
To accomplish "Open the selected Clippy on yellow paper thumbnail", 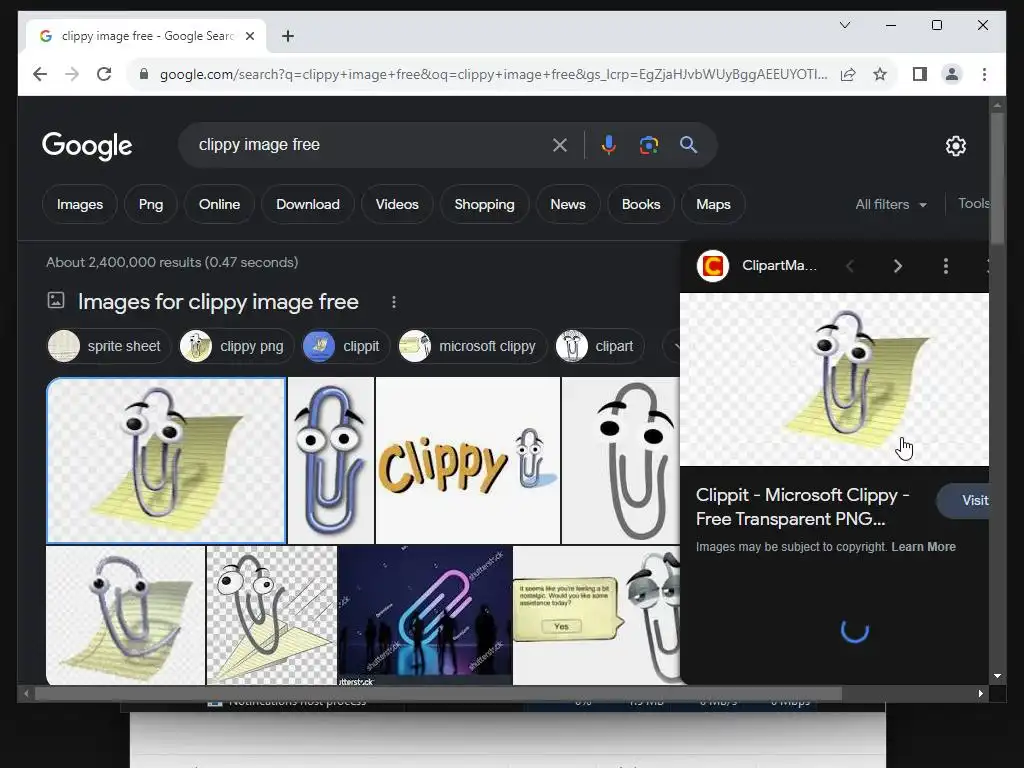I will [x=166, y=460].
